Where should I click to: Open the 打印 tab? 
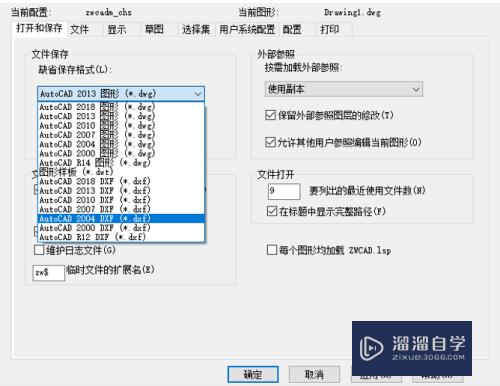point(330,29)
